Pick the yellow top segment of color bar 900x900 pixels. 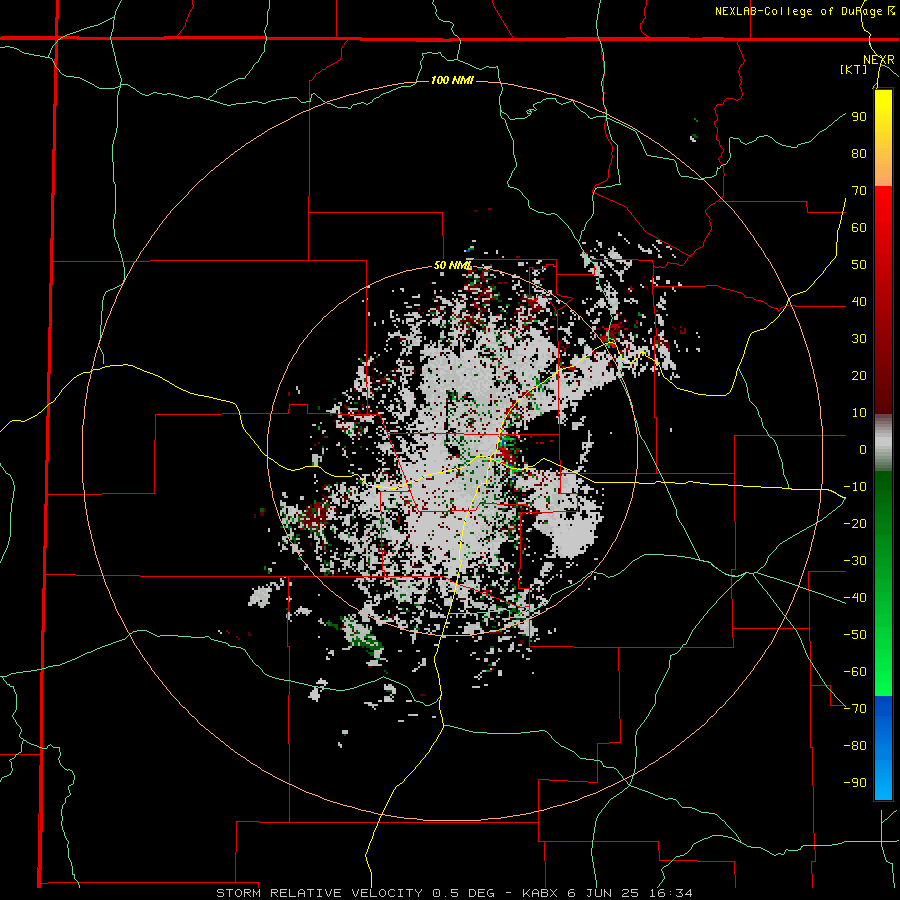click(883, 138)
